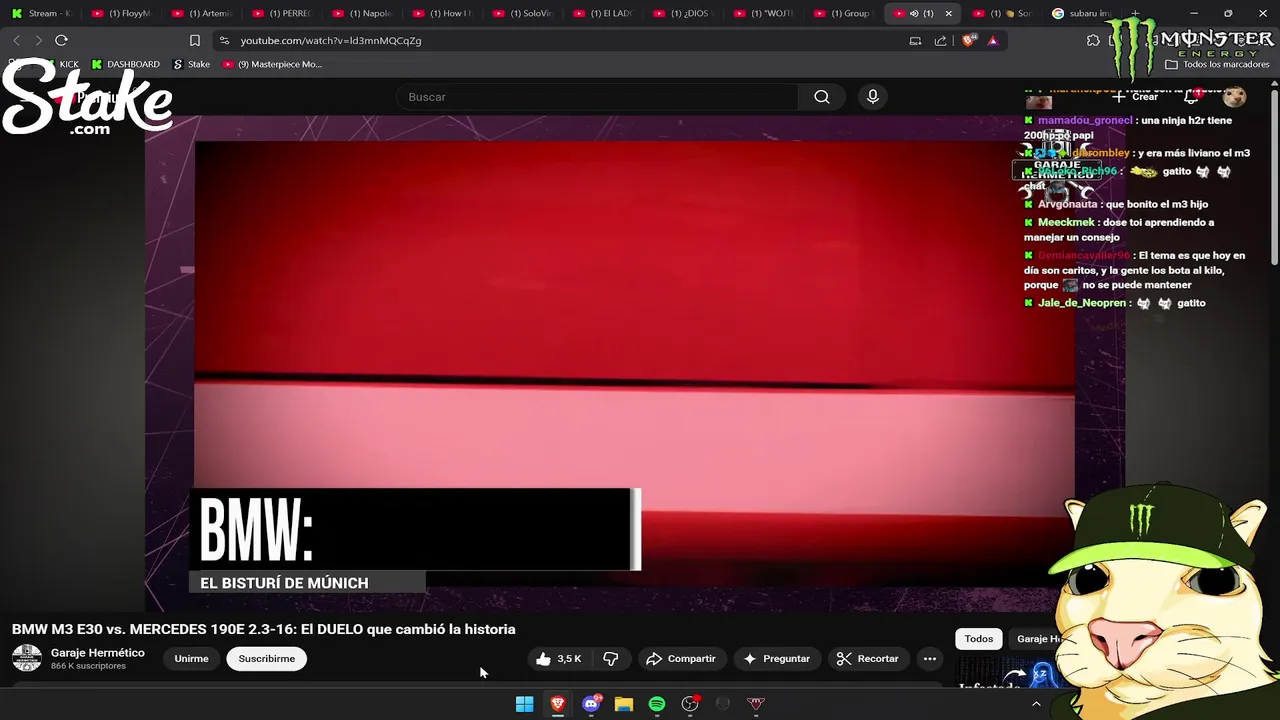Select the Garaje Hermético filter chip
The width and height of the screenshot is (1280, 720).
[1038, 639]
